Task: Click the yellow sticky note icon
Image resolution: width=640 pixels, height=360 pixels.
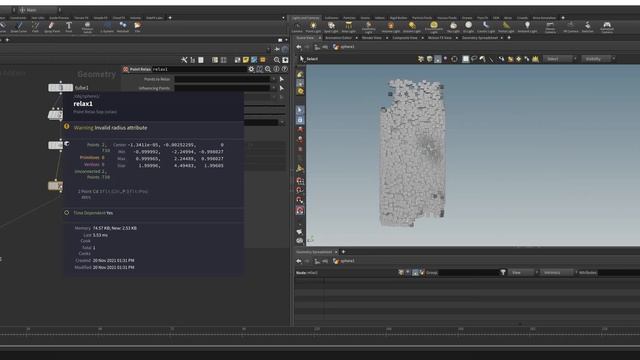Action: [246, 60]
